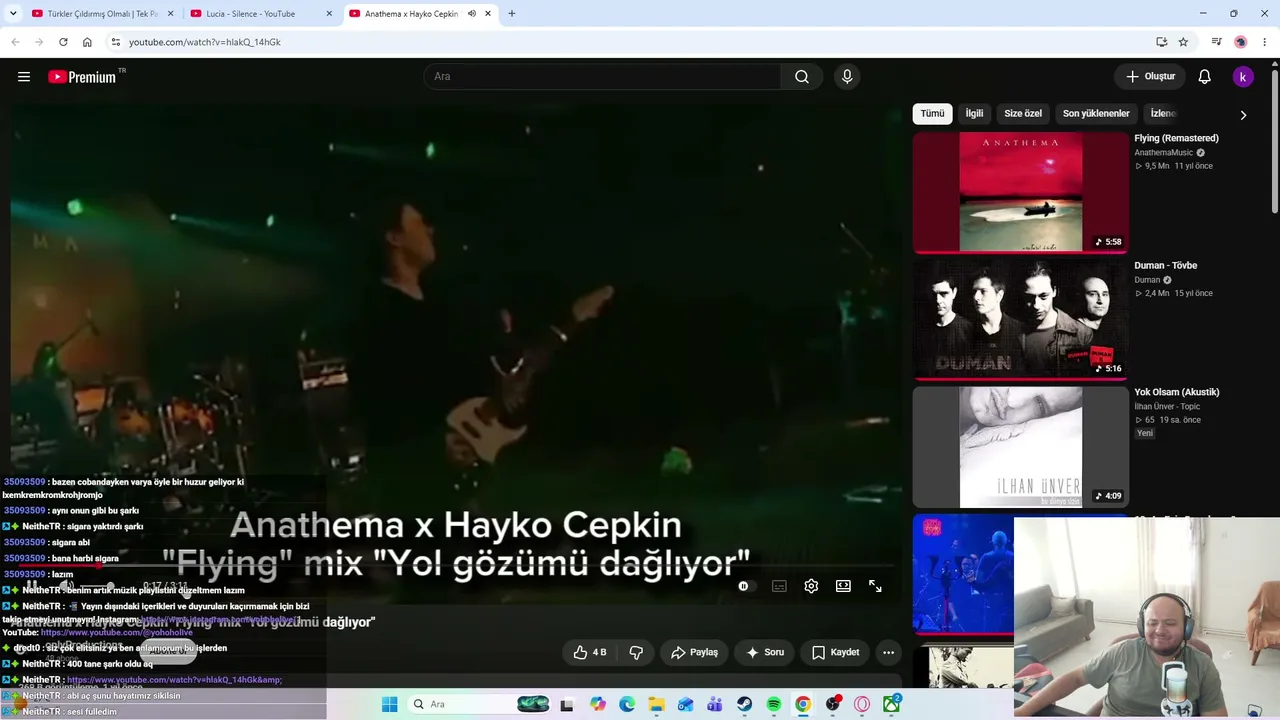Toggle autoplay switch in the player

[x=746, y=586]
